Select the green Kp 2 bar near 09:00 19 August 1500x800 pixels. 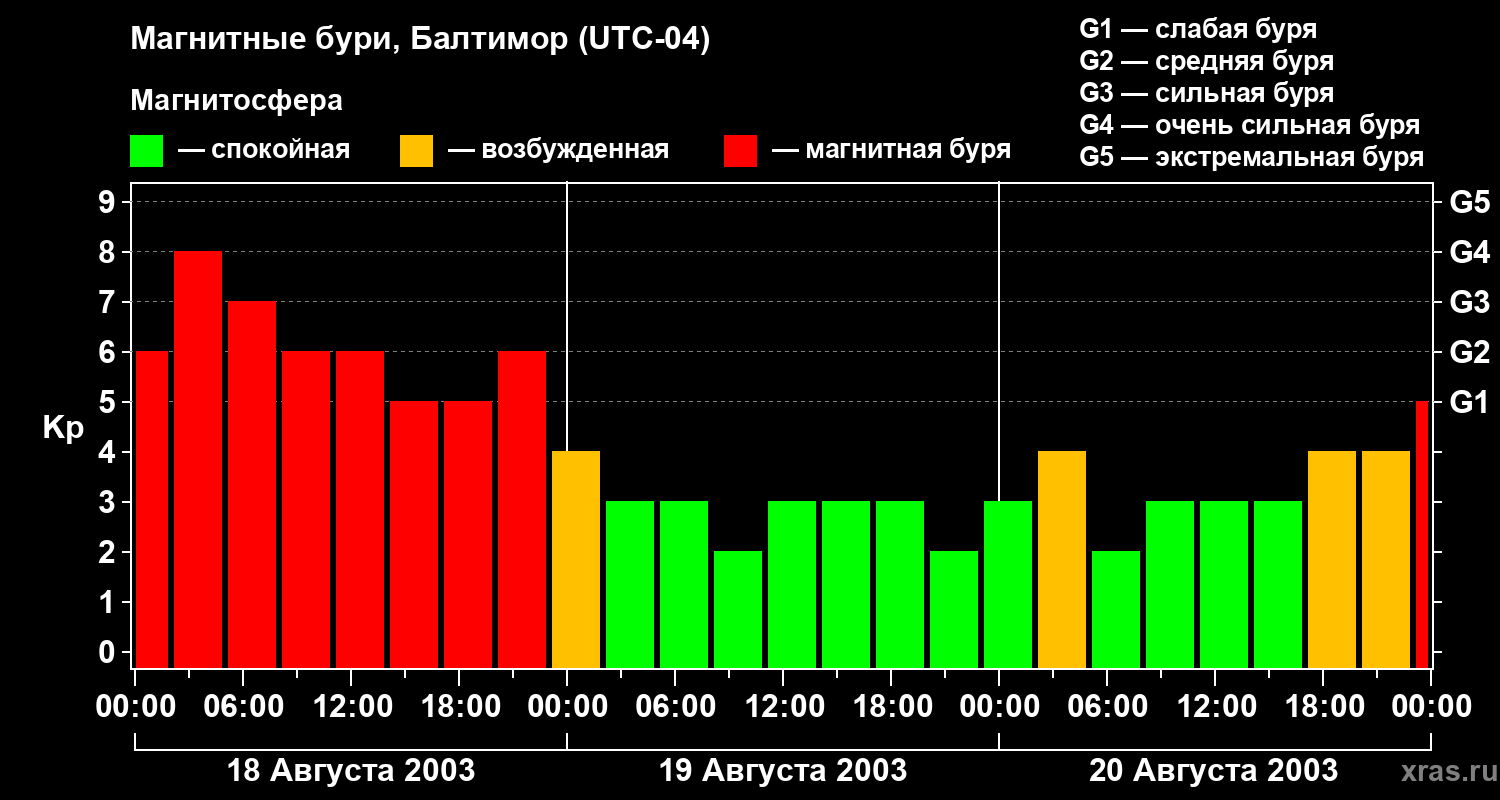(738, 609)
